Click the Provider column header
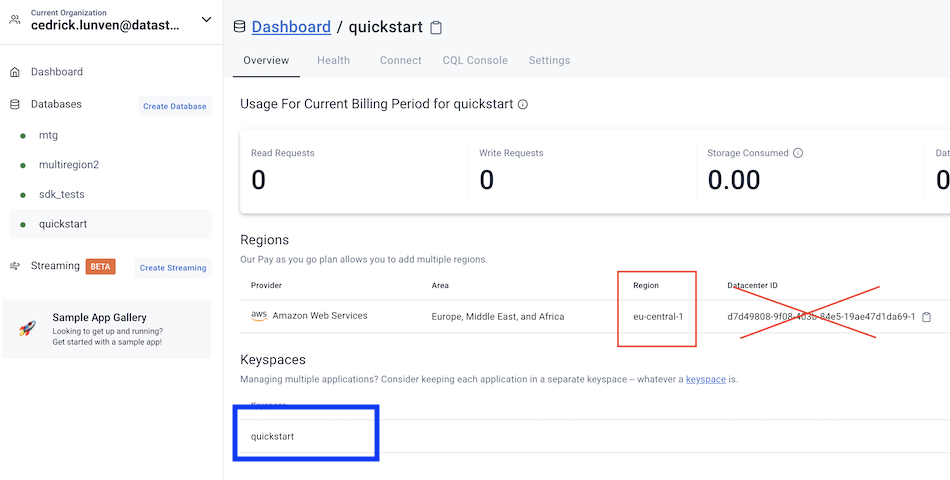 tap(267, 285)
